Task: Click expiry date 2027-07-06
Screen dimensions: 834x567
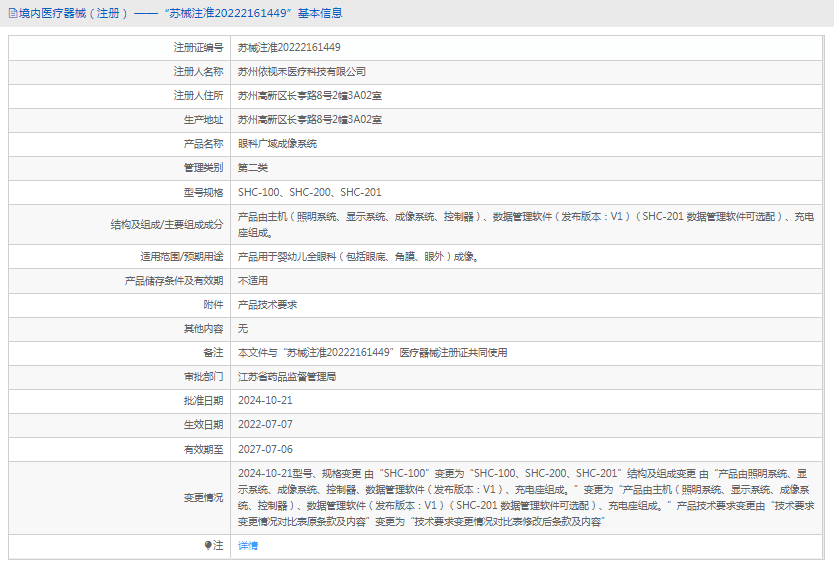Action: coord(265,449)
